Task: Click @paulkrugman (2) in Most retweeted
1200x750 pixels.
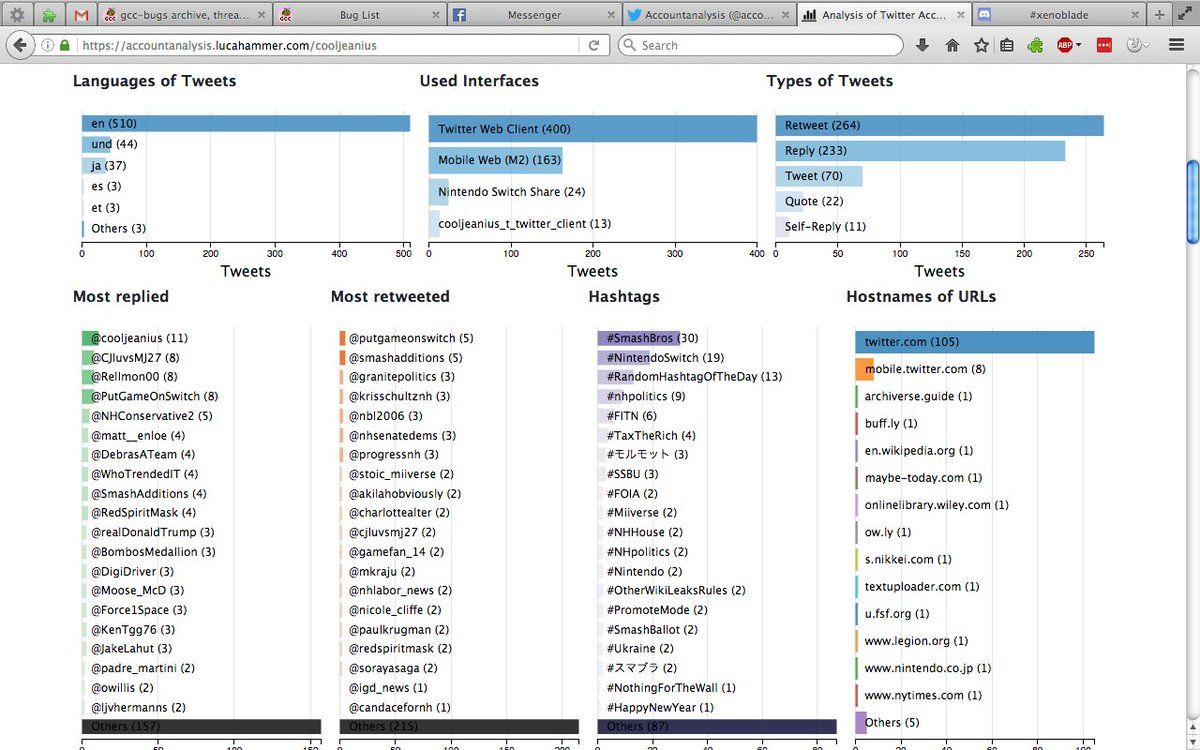Action: tap(398, 629)
